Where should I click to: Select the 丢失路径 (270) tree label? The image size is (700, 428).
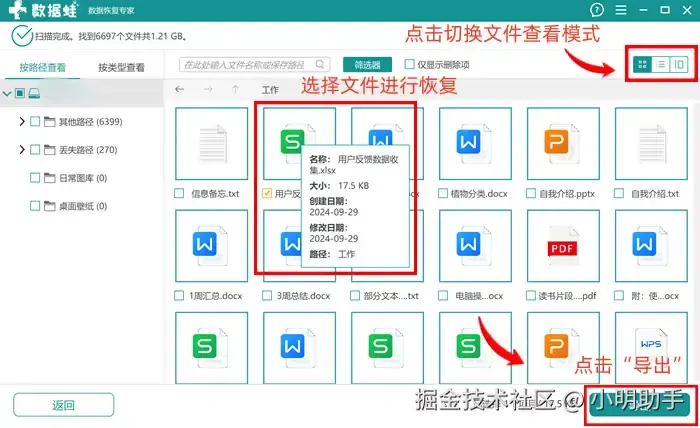88,150
